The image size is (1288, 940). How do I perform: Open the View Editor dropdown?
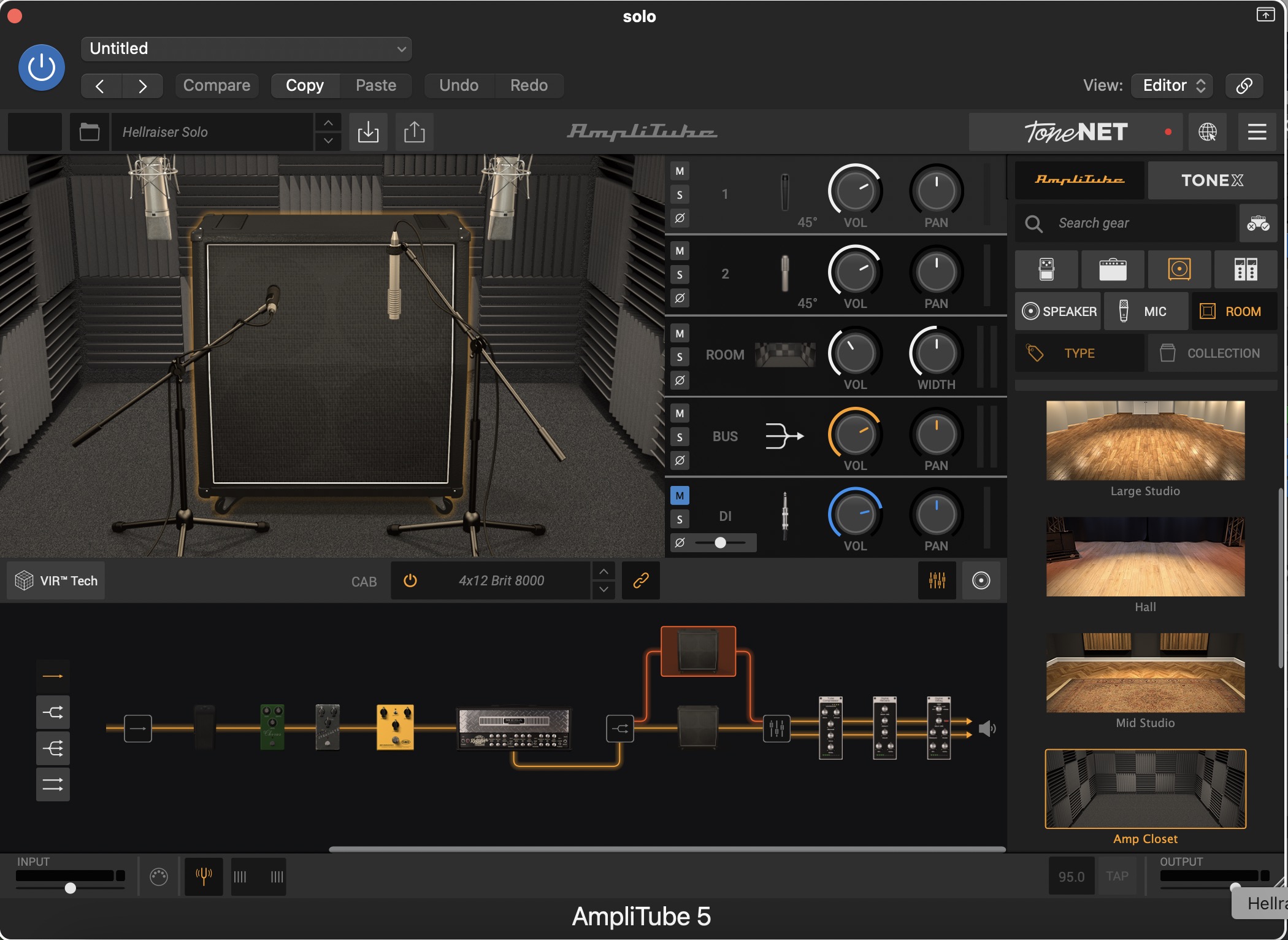[1173, 85]
